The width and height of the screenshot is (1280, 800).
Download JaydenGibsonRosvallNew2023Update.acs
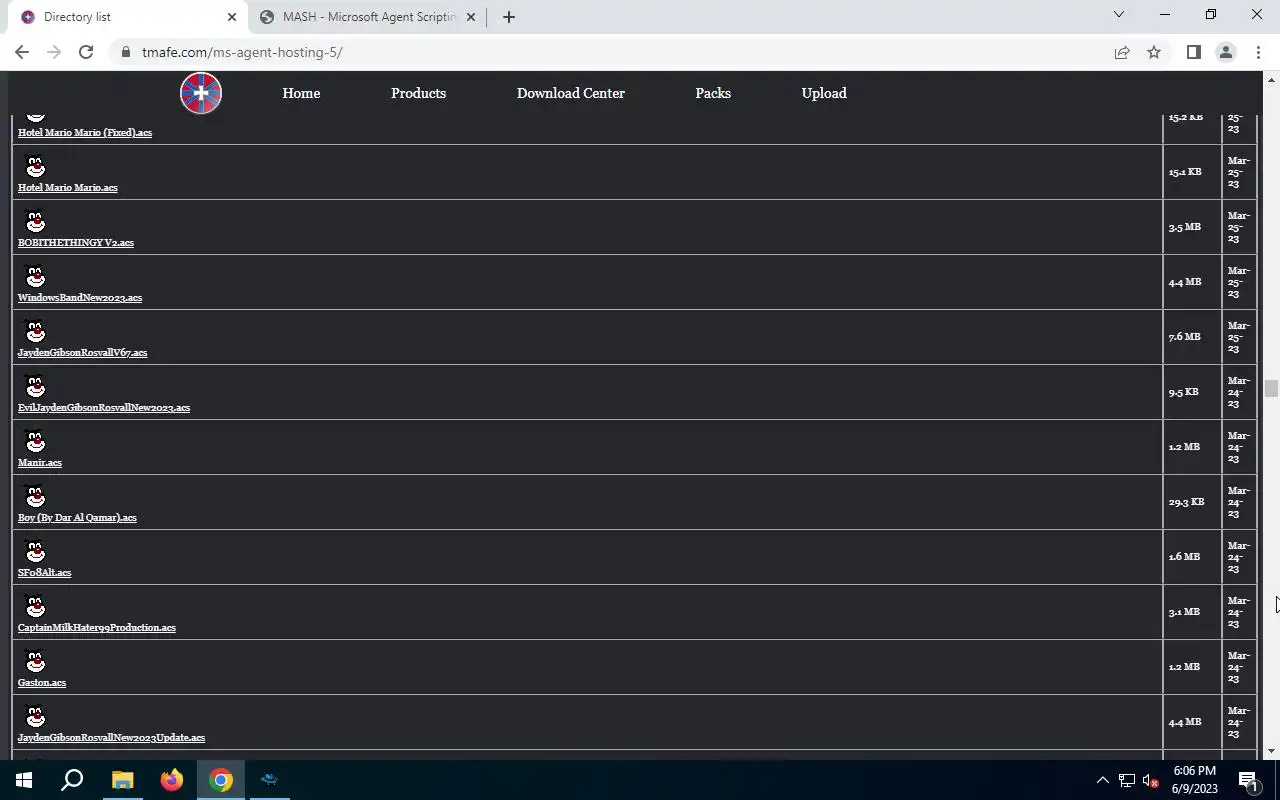coord(112,737)
